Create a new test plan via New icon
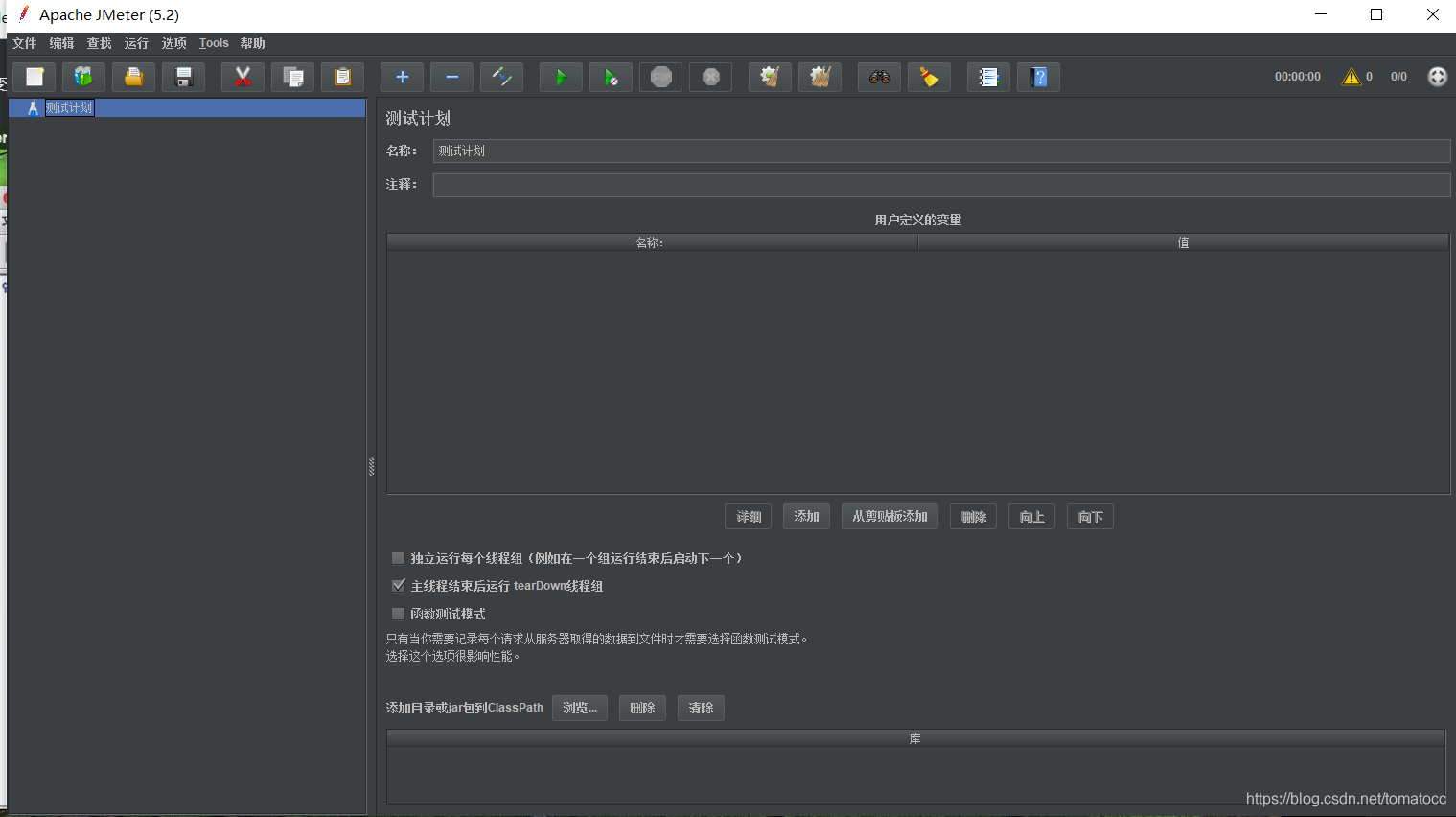The width and height of the screenshot is (1456, 817). (x=35, y=77)
